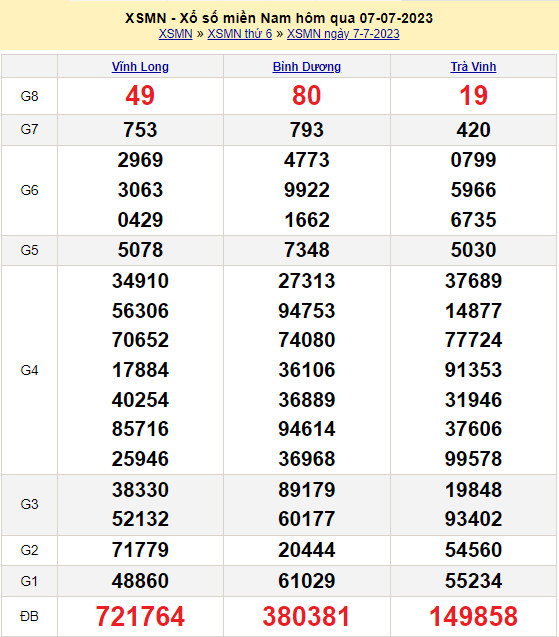Select Bình Dương special prize 380381
The image size is (559, 637).
click(307, 616)
